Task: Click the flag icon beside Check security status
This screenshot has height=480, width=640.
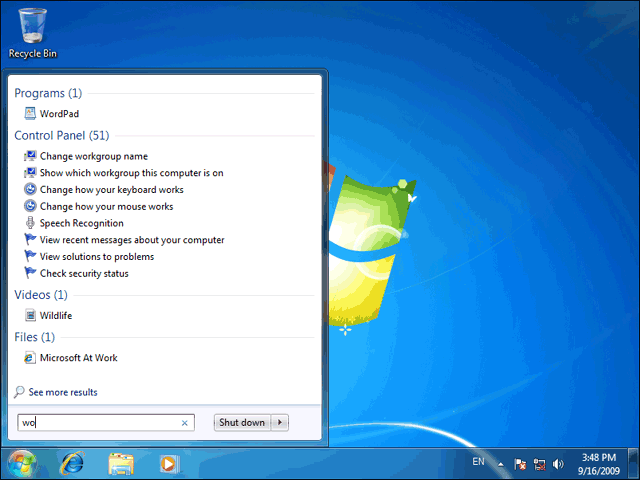Action: [30, 273]
